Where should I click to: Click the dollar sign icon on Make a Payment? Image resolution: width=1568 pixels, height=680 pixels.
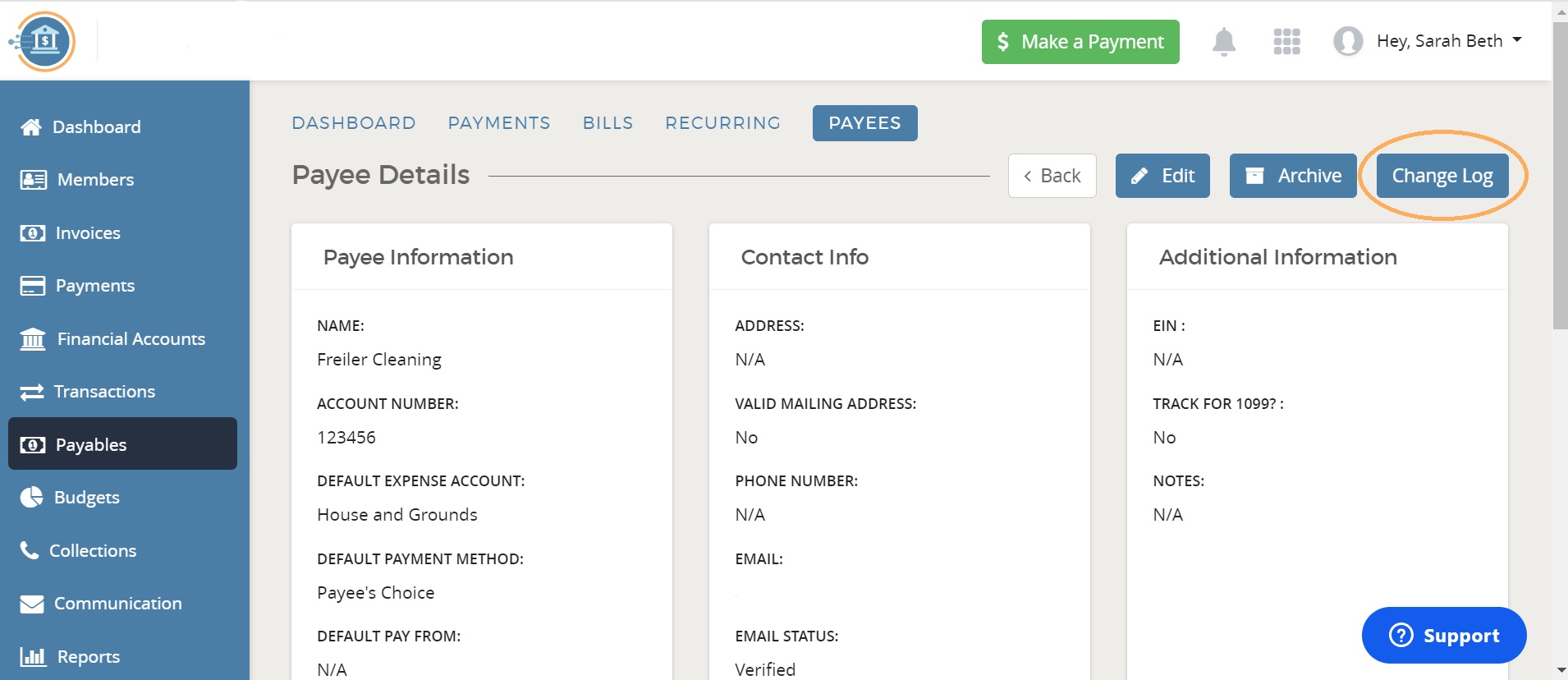click(1002, 42)
